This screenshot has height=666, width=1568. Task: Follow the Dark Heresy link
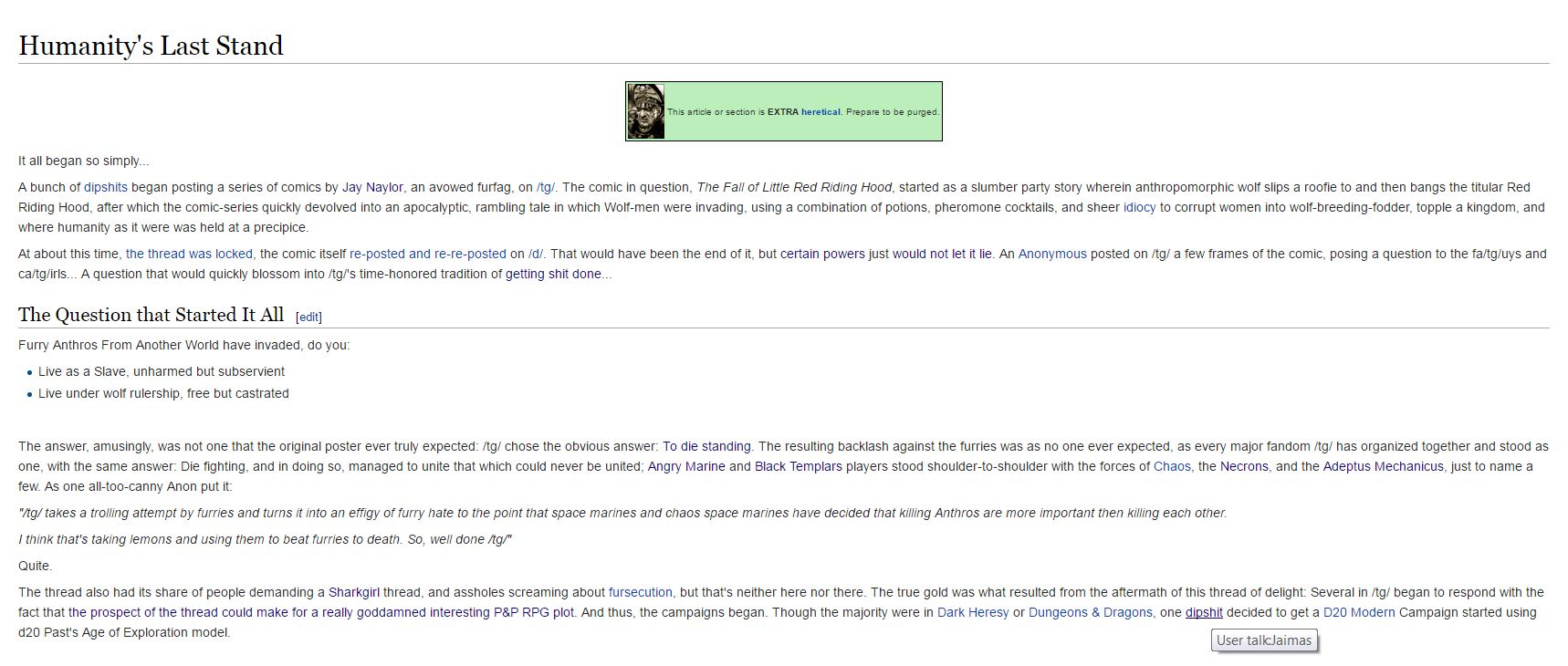pyautogui.click(x=973, y=612)
